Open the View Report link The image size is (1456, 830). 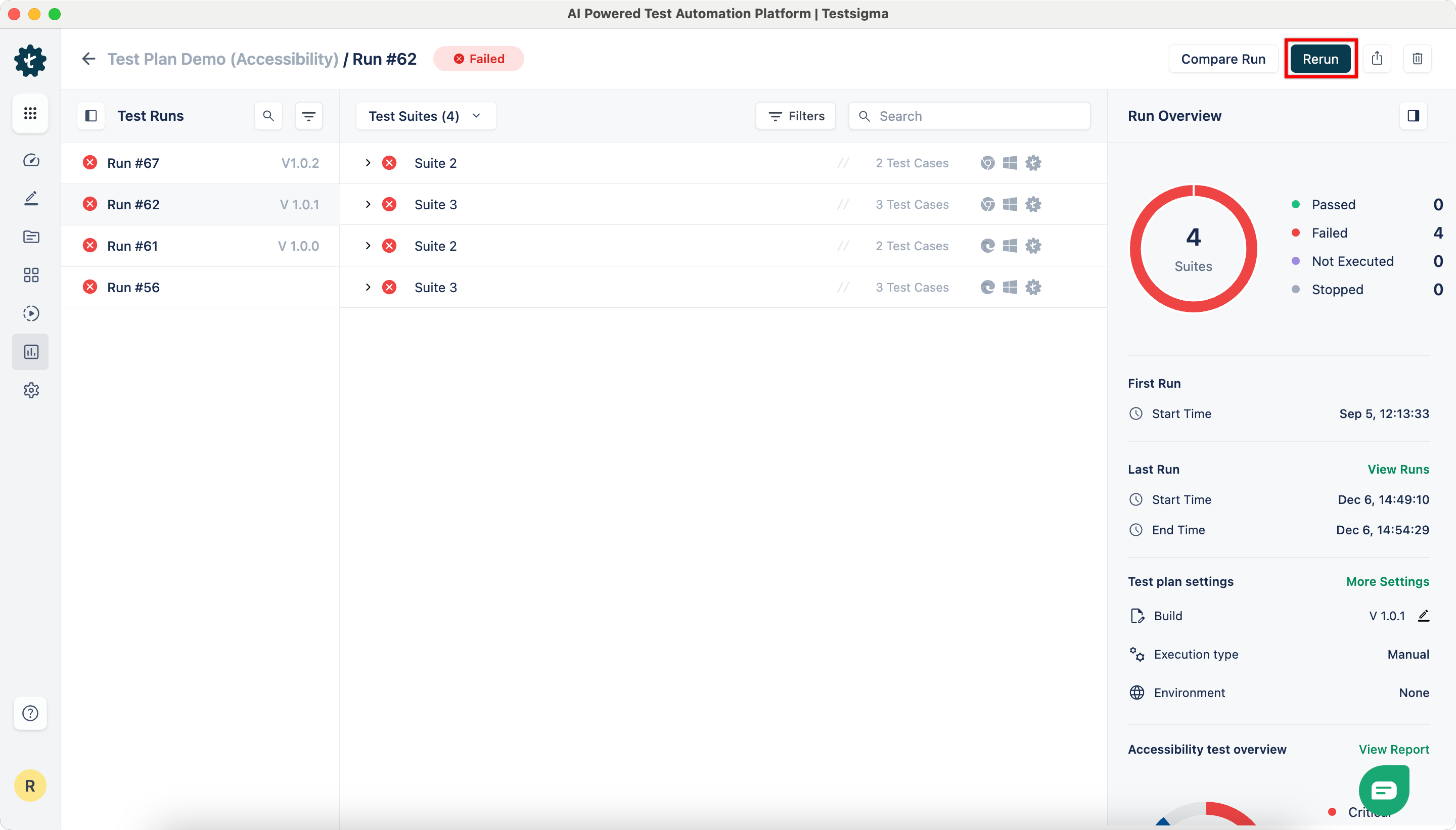1393,749
